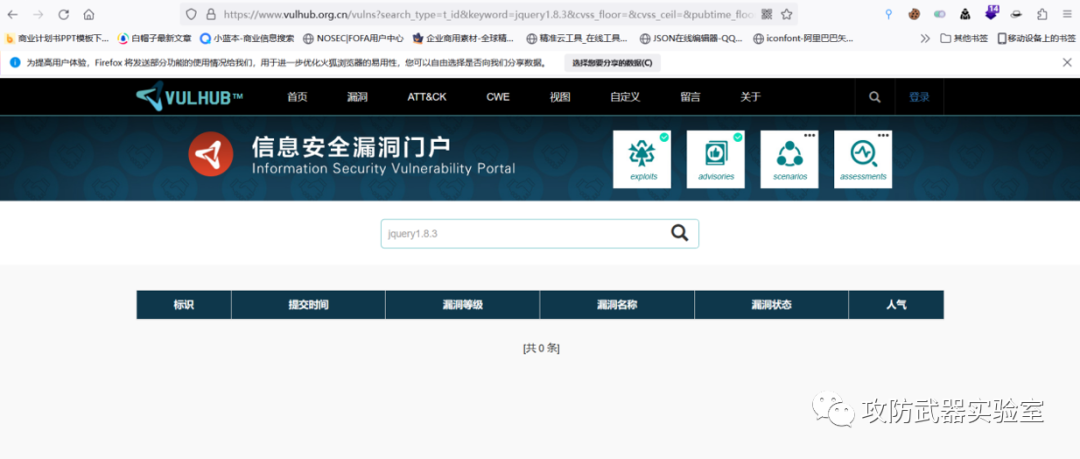Click the red portal logo emblem
The height and width of the screenshot is (459, 1080).
(211, 154)
